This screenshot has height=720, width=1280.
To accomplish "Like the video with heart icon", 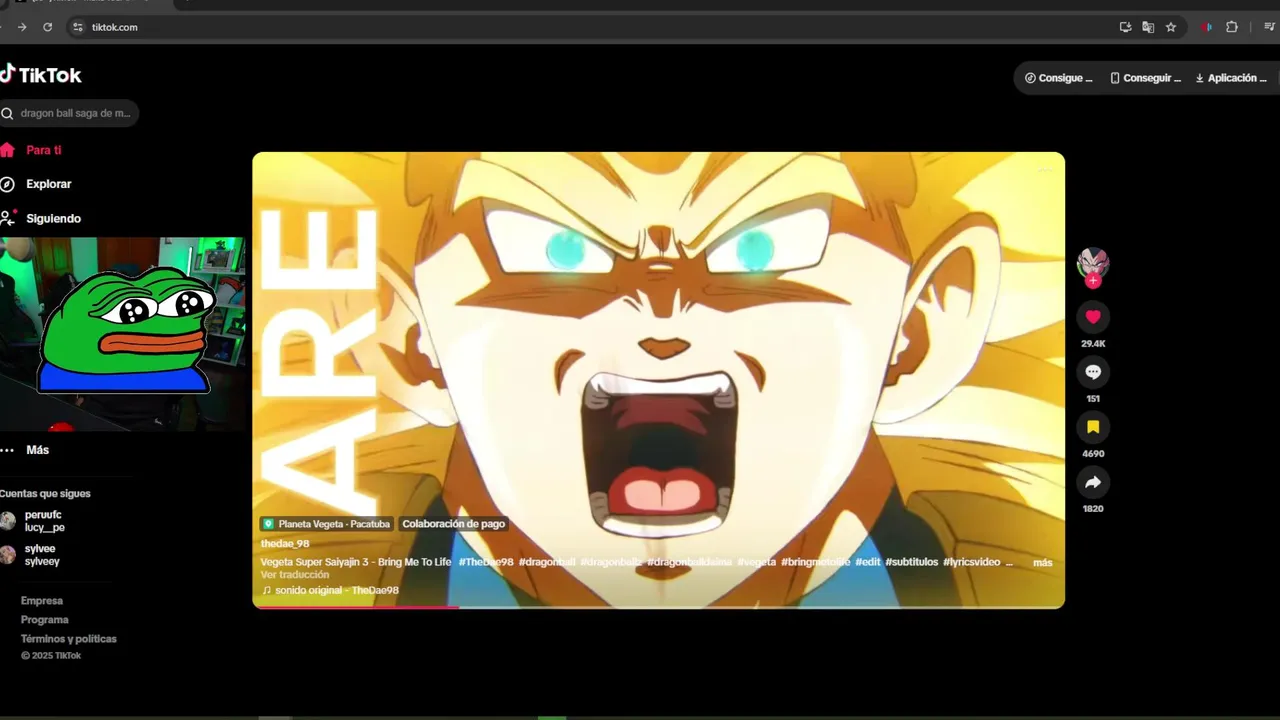I will pos(1093,317).
